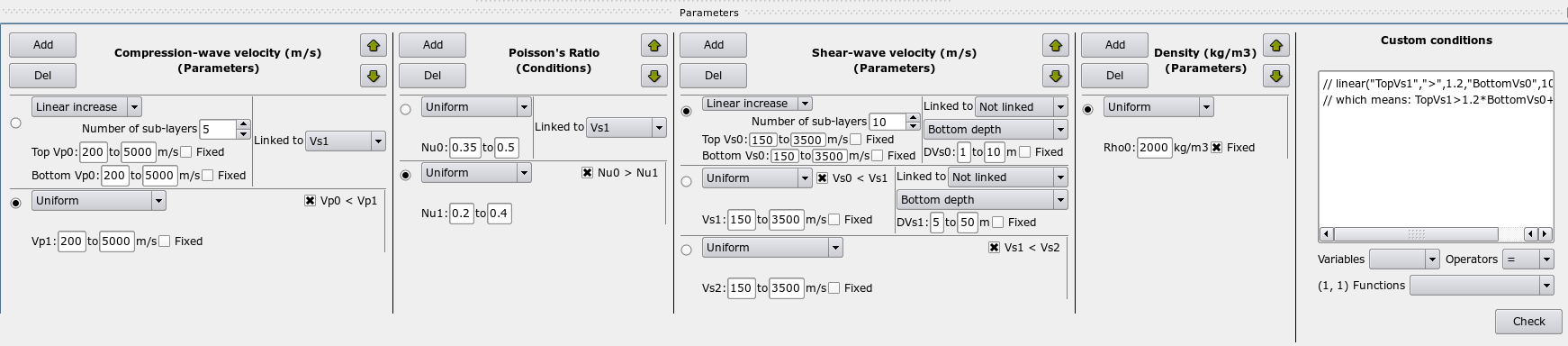This screenshot has height=346, width=1568.
Task: Click Shear-wave velocity down arrow icon
Action: 1056,76
